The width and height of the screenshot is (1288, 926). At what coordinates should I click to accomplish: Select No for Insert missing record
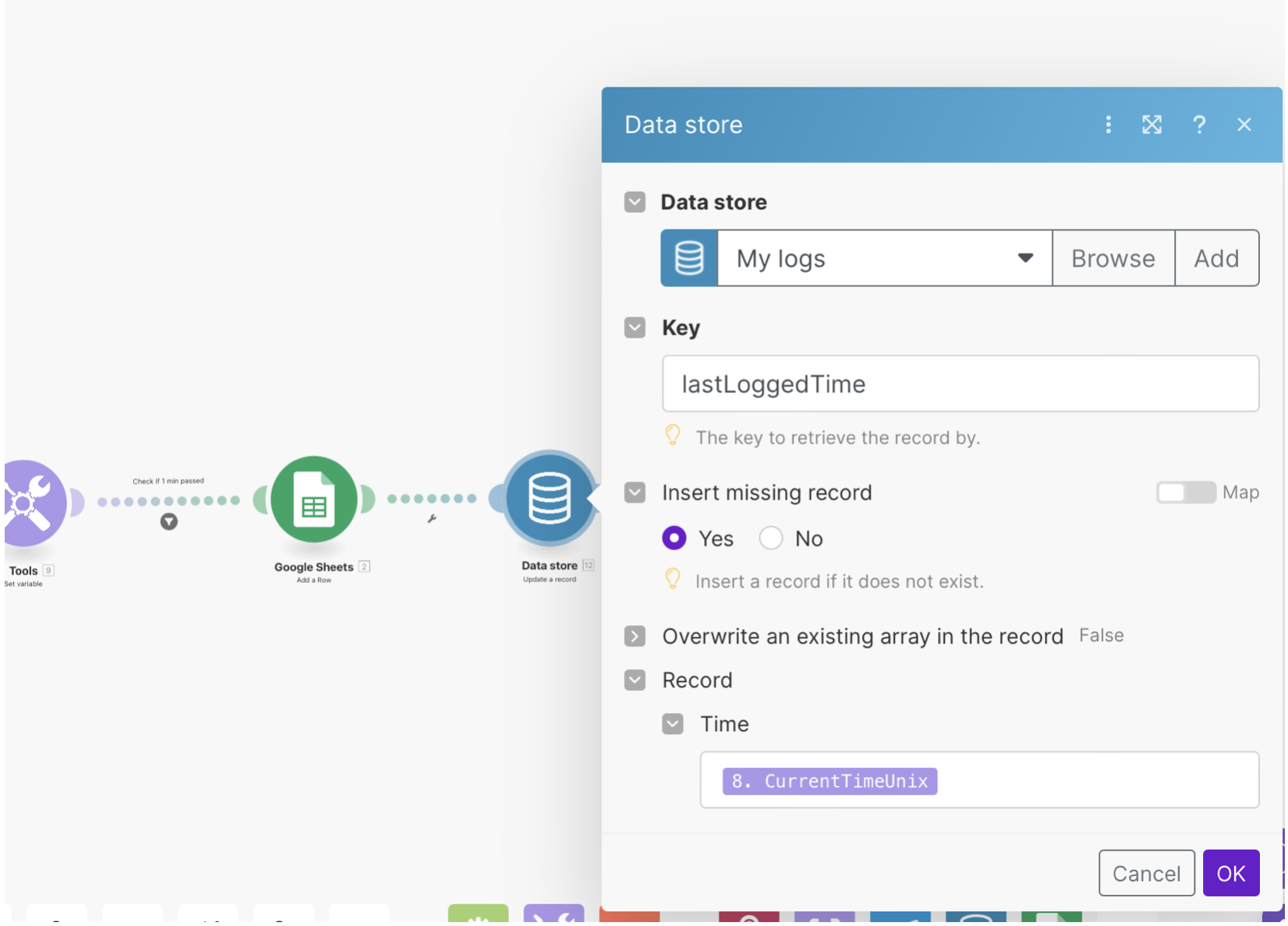tap(771, 539)
